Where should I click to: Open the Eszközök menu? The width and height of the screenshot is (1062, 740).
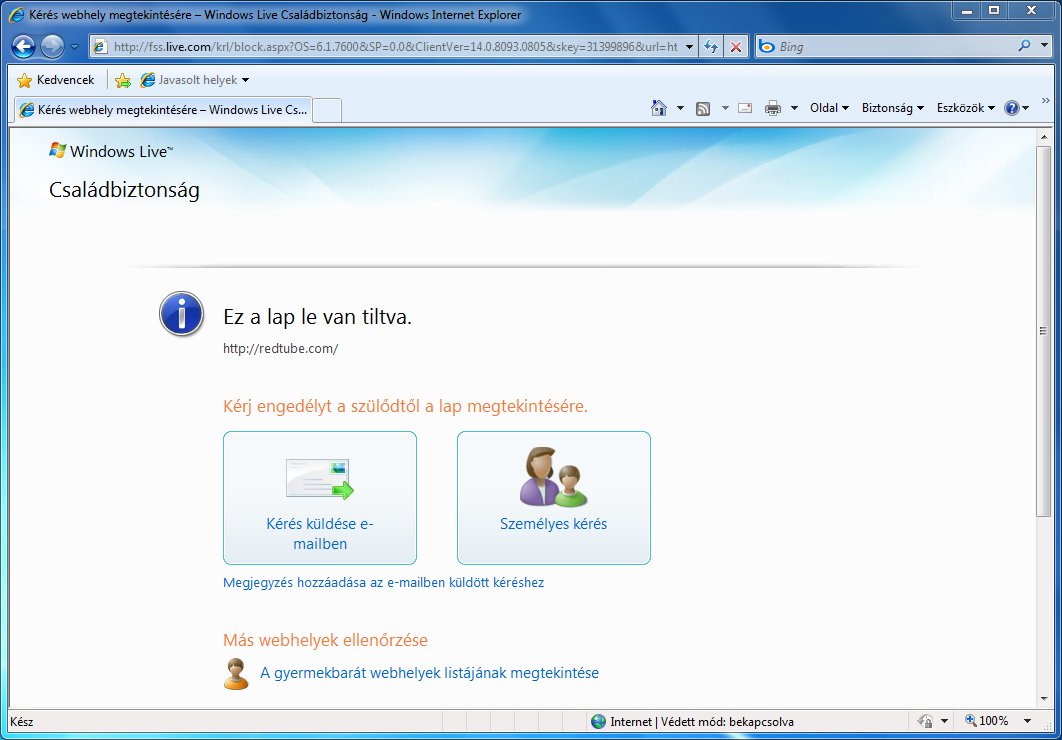[965, 108]
